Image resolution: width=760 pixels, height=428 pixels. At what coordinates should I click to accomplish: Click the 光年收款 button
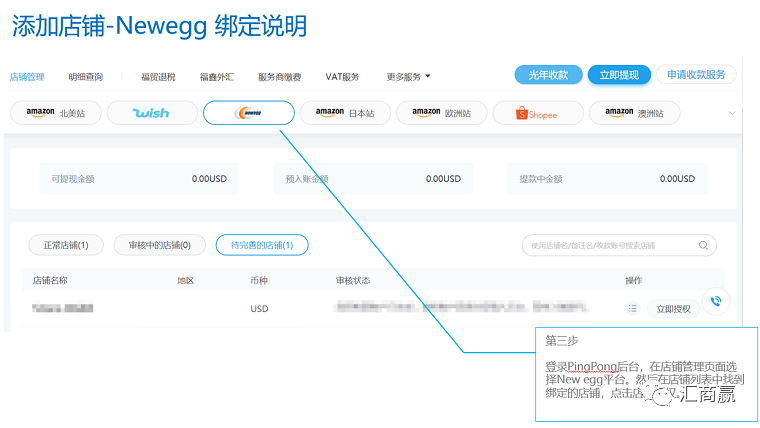(x=548, y=75)
